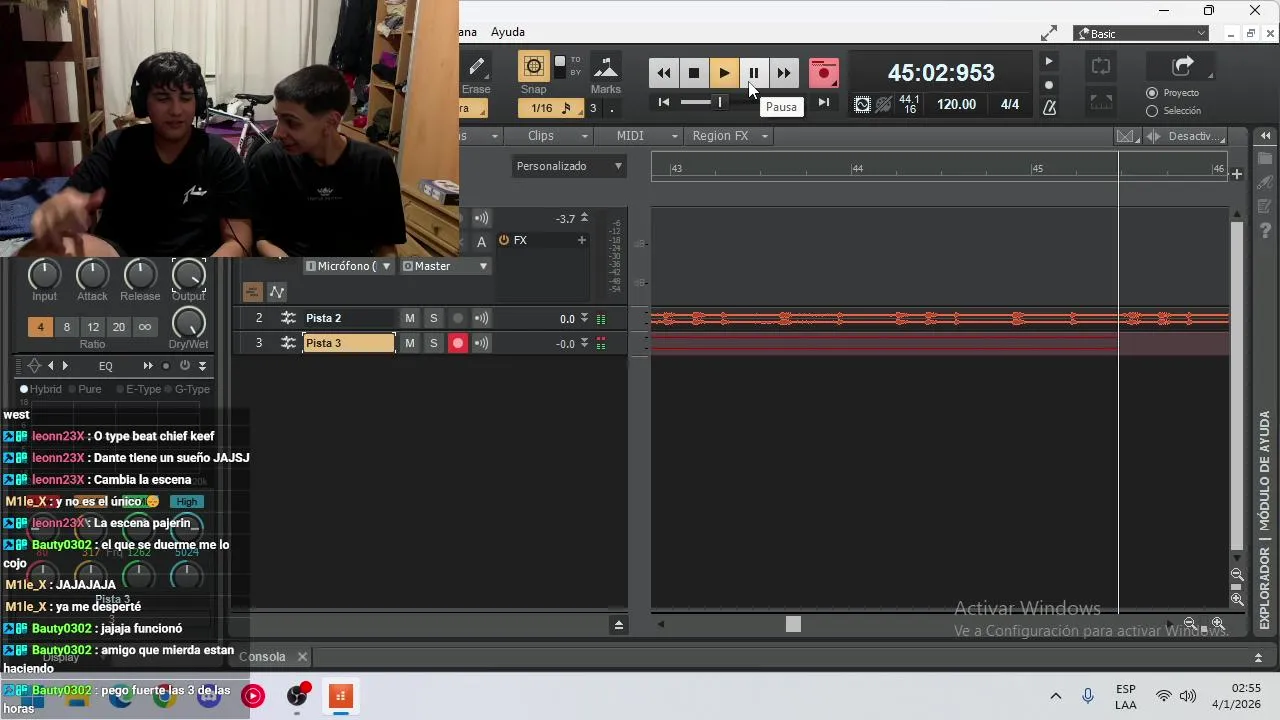This screenshot has height=720, width=1280.
Task: Open the MIDI menu in track view
Action: point(637,136)
